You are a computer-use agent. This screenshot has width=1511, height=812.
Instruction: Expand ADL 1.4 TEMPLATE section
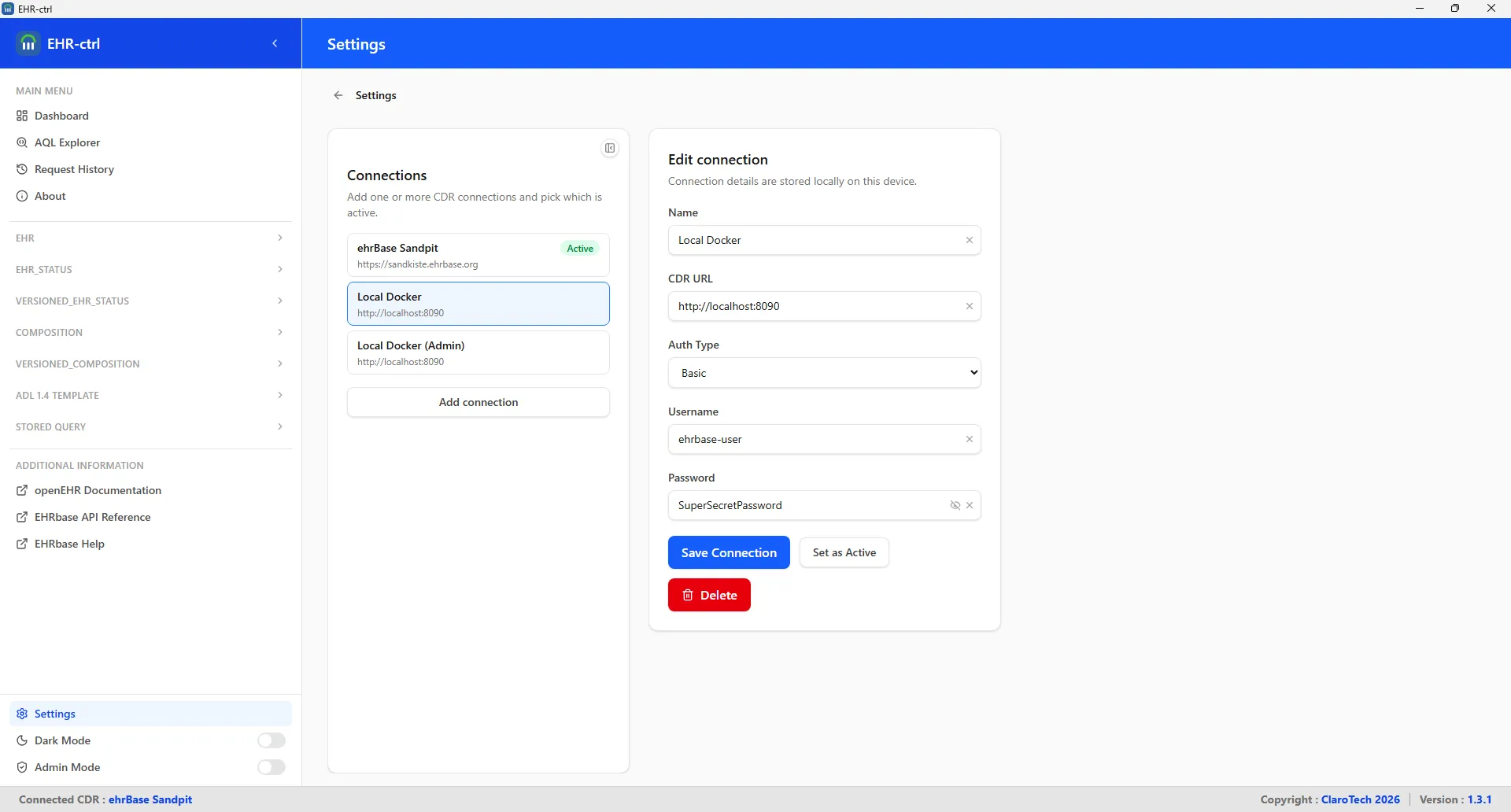click(x=150, y=395)
